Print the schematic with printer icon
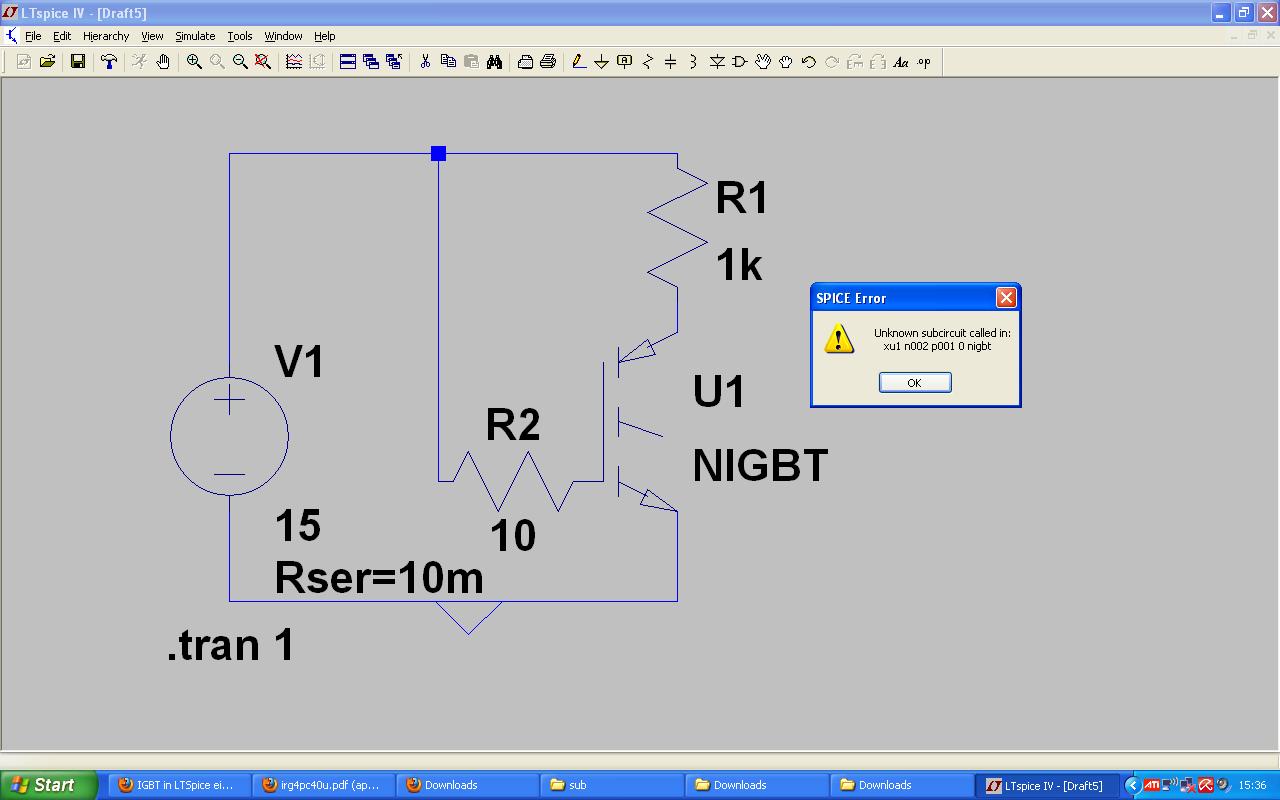 pyautogui.click(x=548, y=62)
